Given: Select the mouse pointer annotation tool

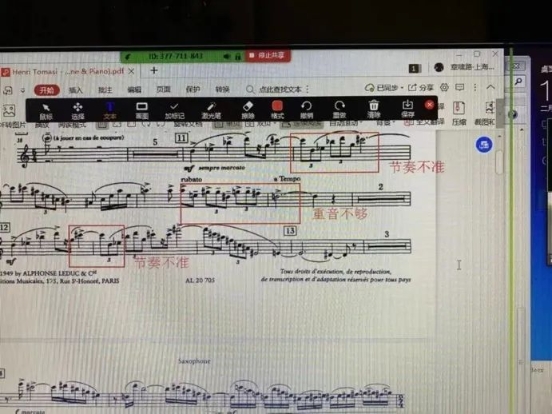Looking at the screenshot, I should 46,111.
